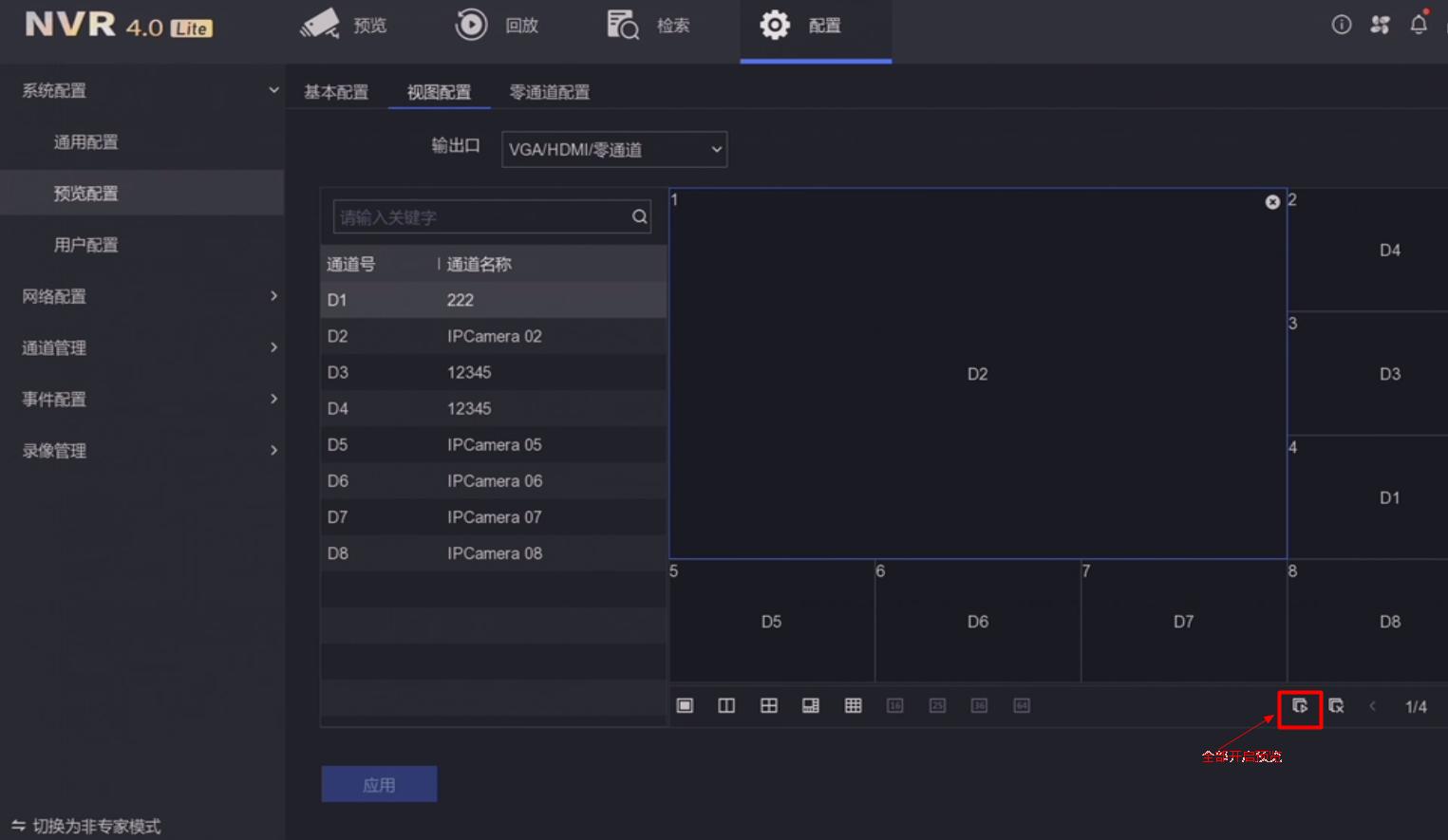Switch to the 零通道配置 tab

click(x=550, y=92)
